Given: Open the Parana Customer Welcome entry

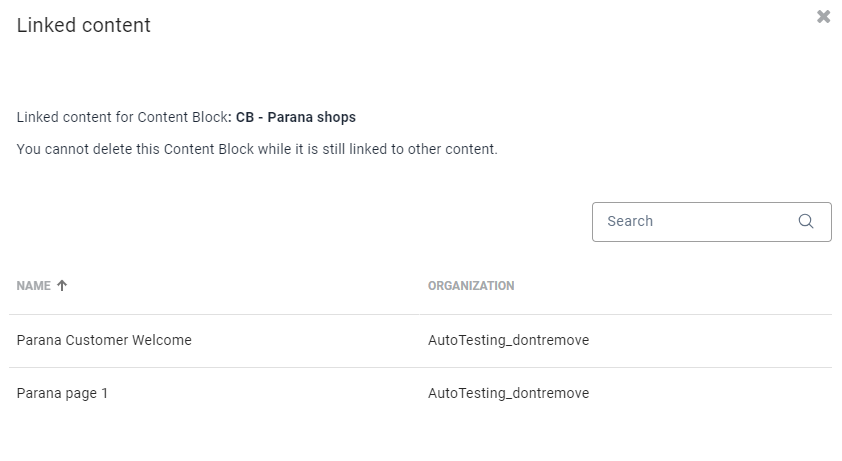Looking at the screenshot, I should pyautogui.click(x=104, y=340).
